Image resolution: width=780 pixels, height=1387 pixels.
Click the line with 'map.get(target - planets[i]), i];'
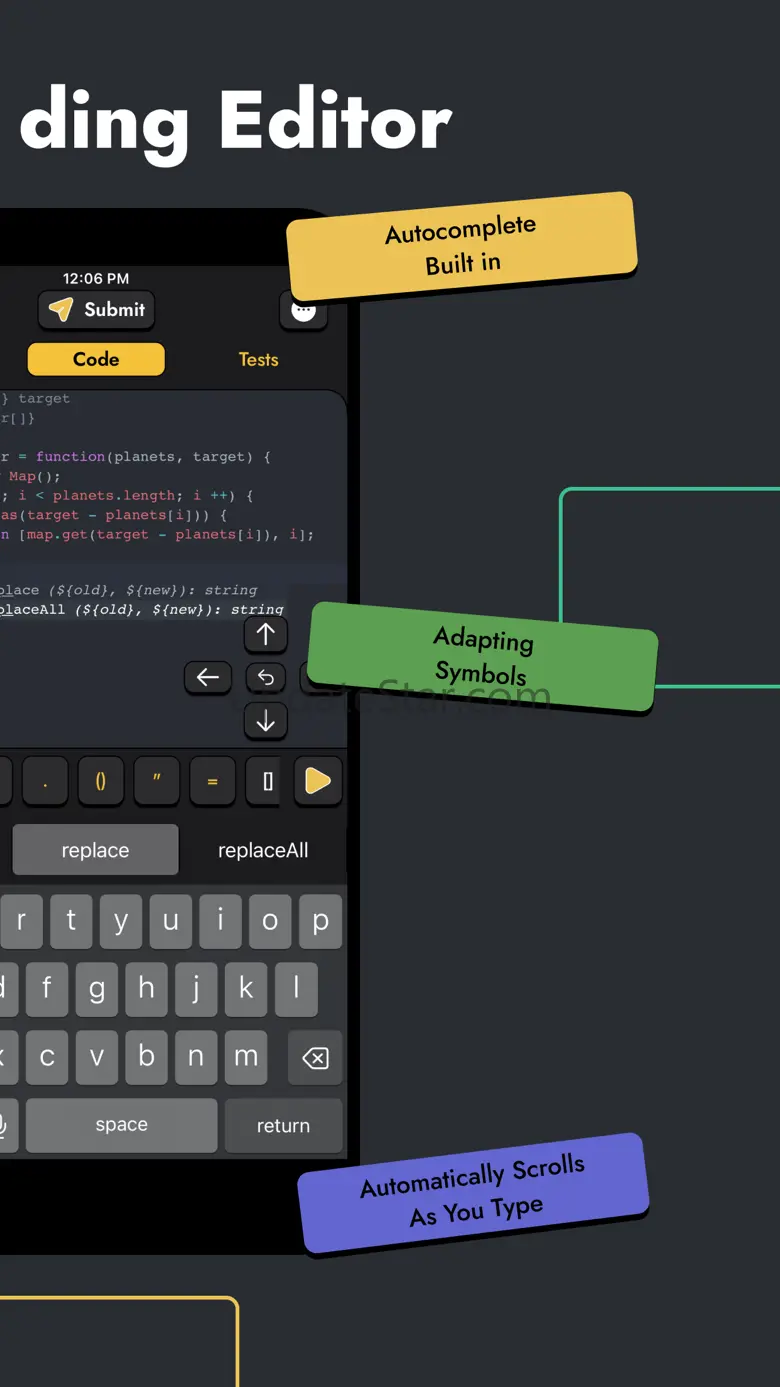tap(157, 534)
